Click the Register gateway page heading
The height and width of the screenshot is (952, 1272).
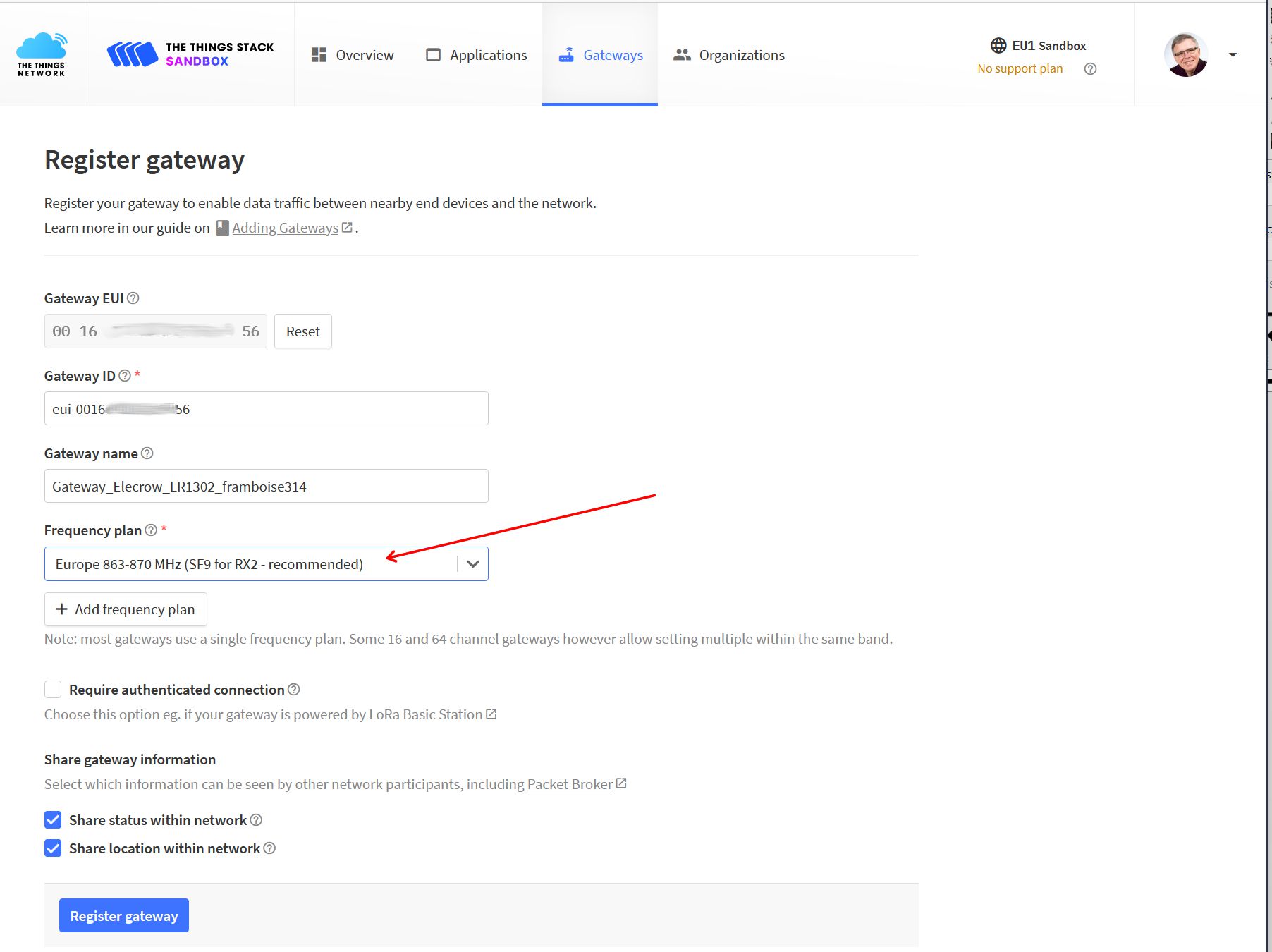coord(145,160)
